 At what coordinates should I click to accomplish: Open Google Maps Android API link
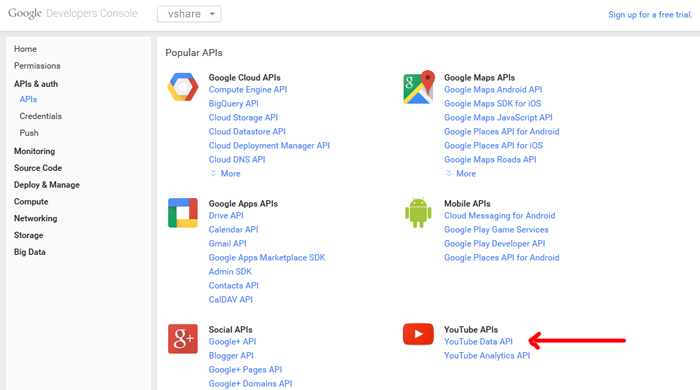click(x=493, y=90)
